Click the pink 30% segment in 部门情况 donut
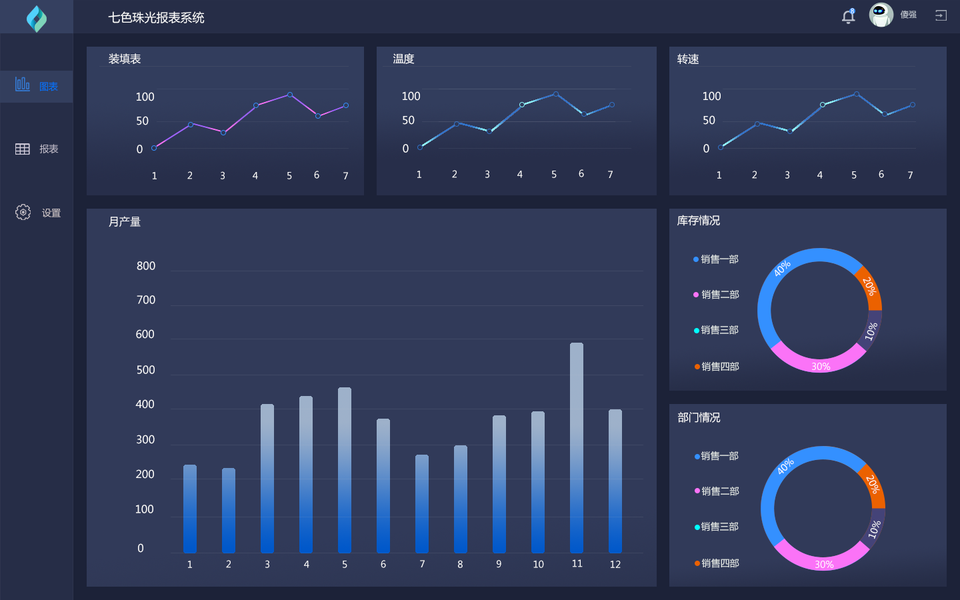This screenshot has height=600, width=960. point(823,563)
